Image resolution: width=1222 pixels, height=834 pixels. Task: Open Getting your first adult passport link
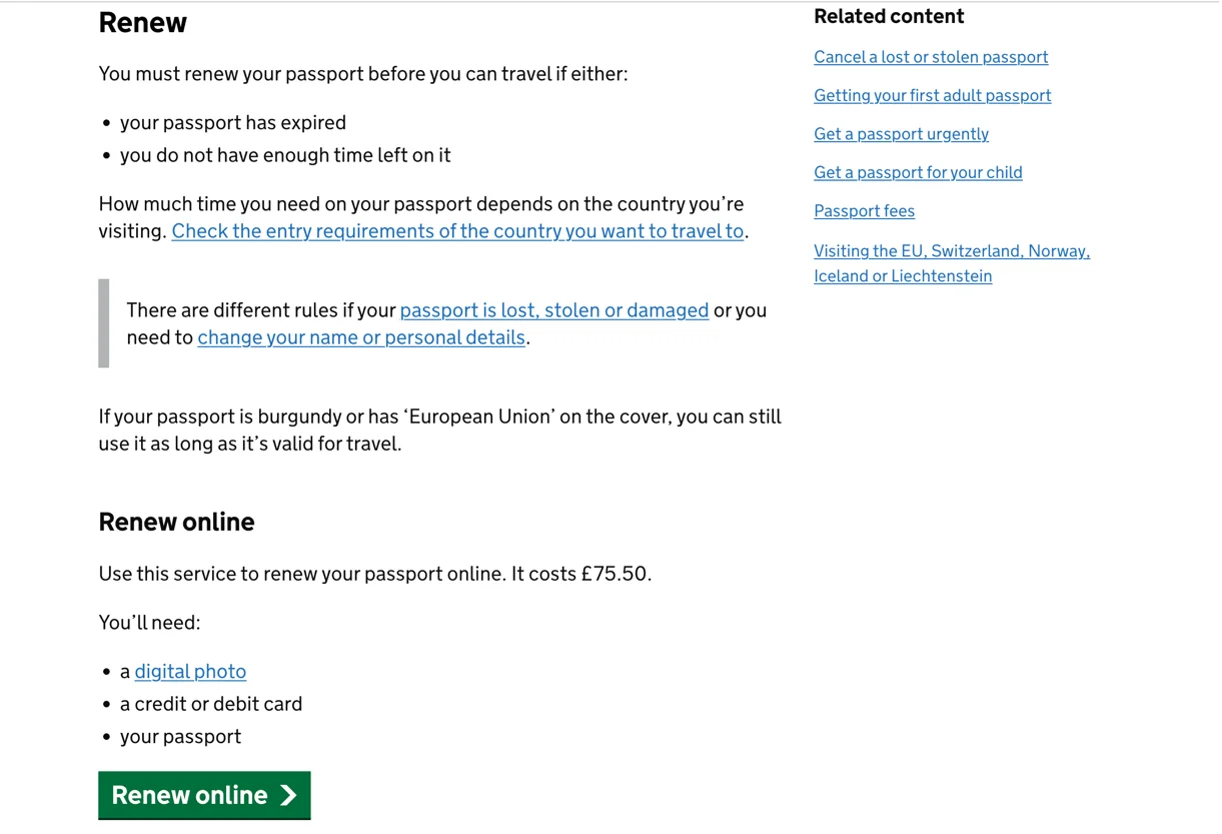point(932,96)
